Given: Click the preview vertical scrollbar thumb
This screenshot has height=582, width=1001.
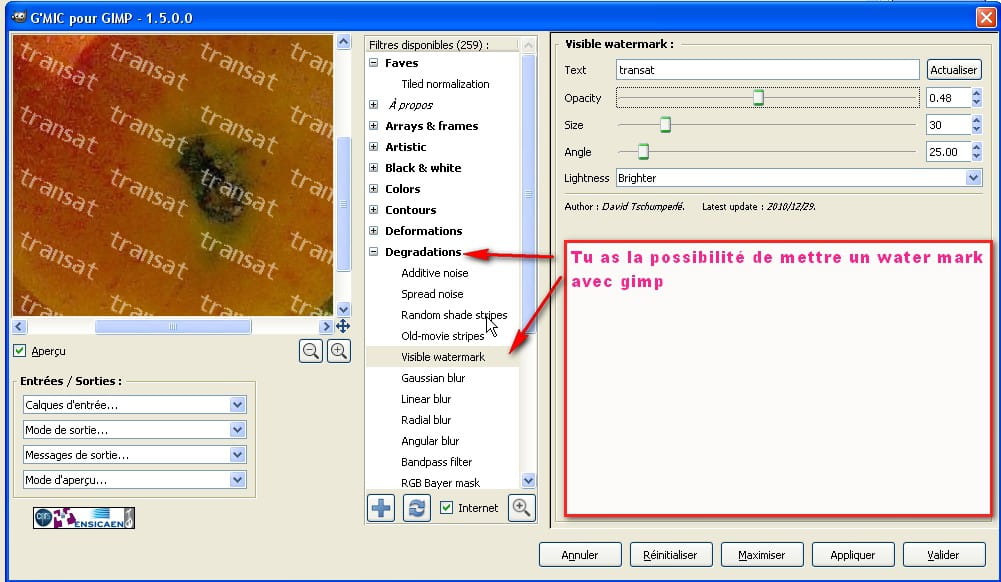Looking at the screenshot, I should (x=343, y=204).
